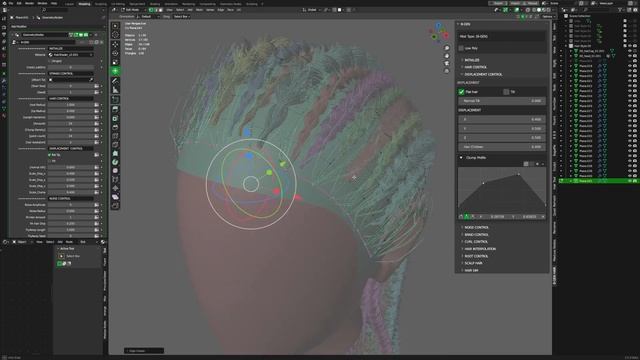Select the active green Transform tool
The height and width of the screenshot is (360, 640).
pos(116,71)
